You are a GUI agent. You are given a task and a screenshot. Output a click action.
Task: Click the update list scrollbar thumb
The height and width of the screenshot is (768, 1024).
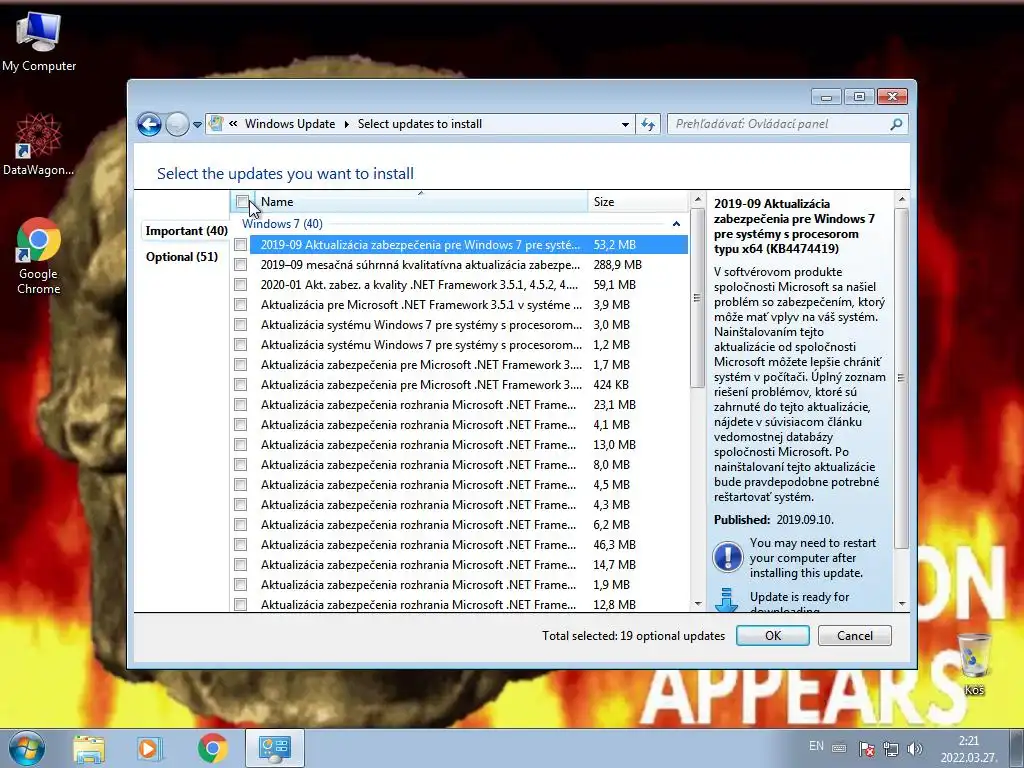697,298
